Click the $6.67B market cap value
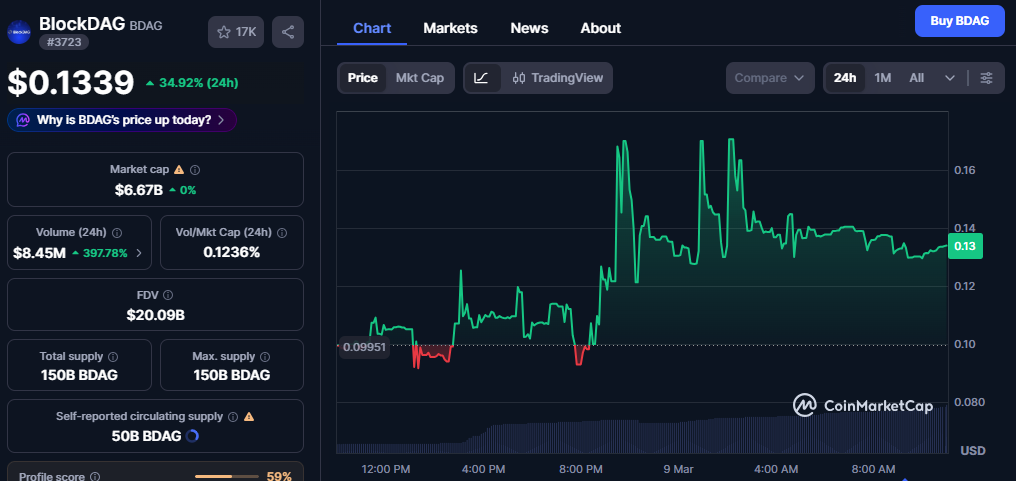1016x481 pixels. (x=139, y=190)
